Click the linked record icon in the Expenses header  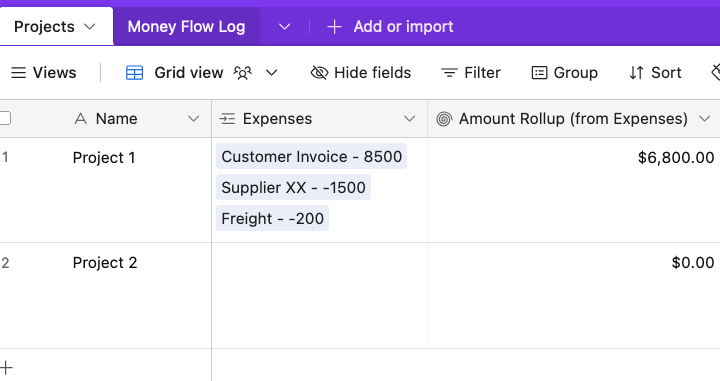pyautogui.click(x=227, y=119)
